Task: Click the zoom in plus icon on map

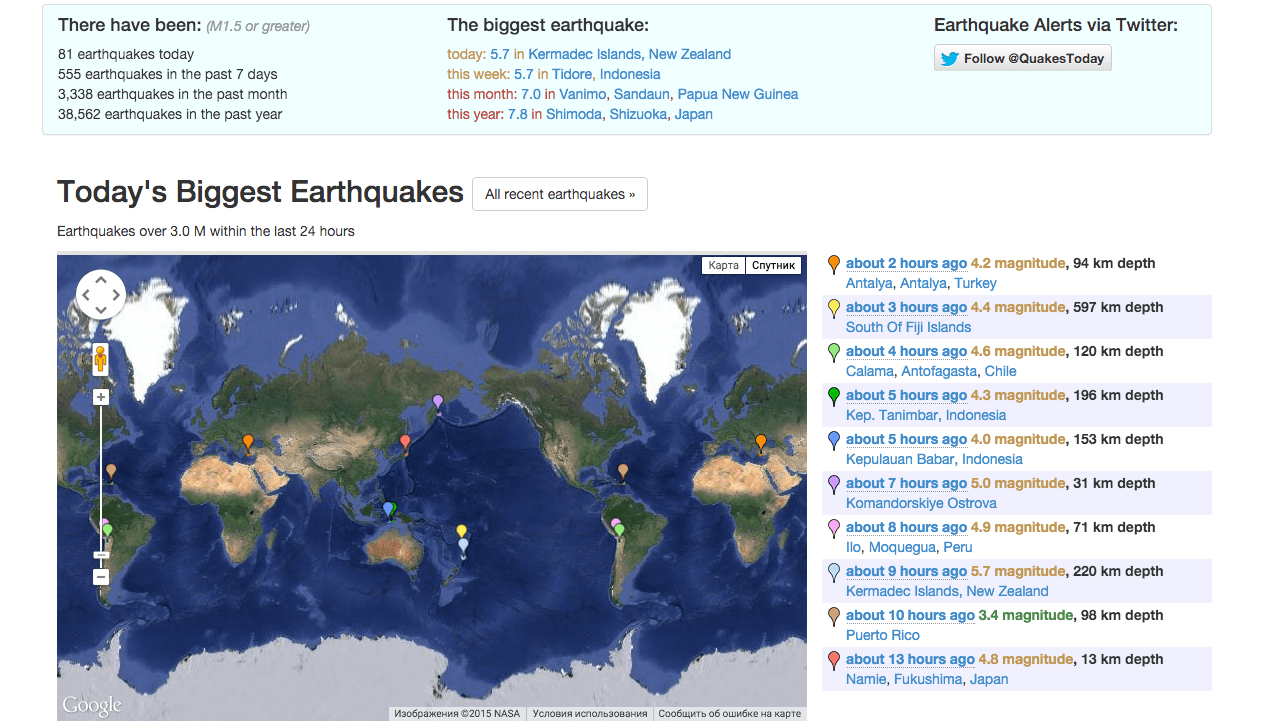Action: click(x=100, y=396)
